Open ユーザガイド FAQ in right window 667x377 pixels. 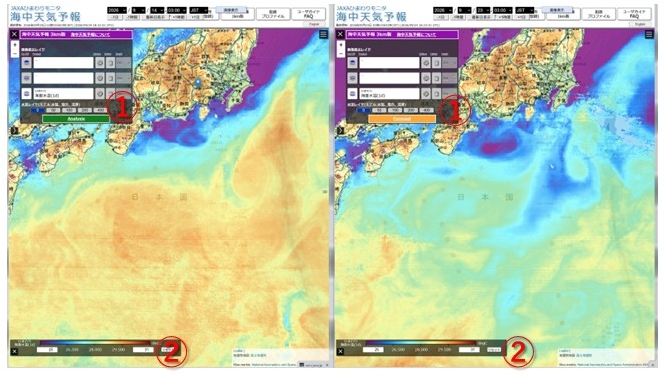(634, 14)
